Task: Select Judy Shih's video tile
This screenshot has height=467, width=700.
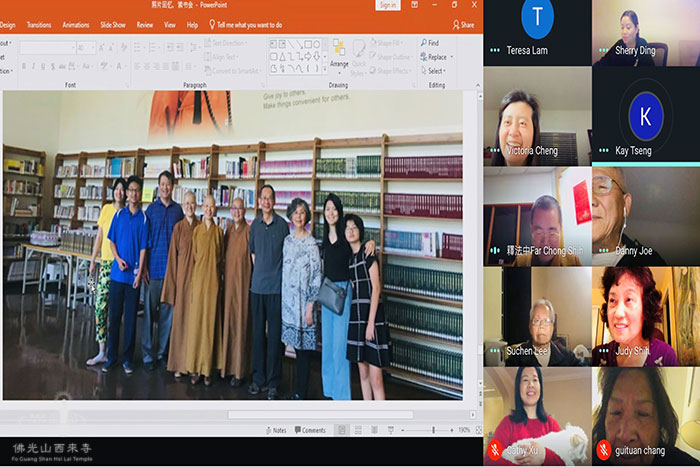Action: pos(646,317)
